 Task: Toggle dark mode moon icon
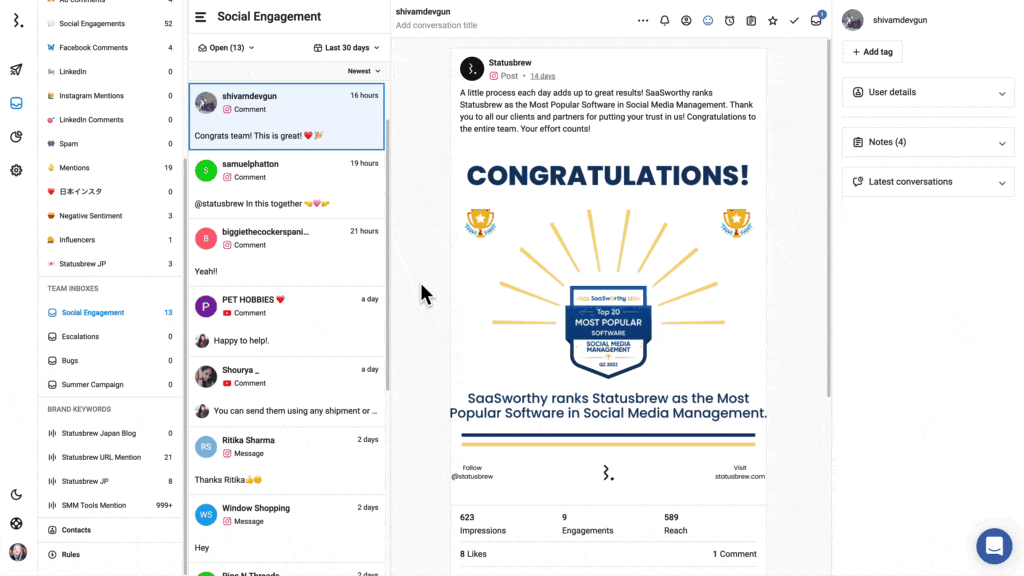16,494
